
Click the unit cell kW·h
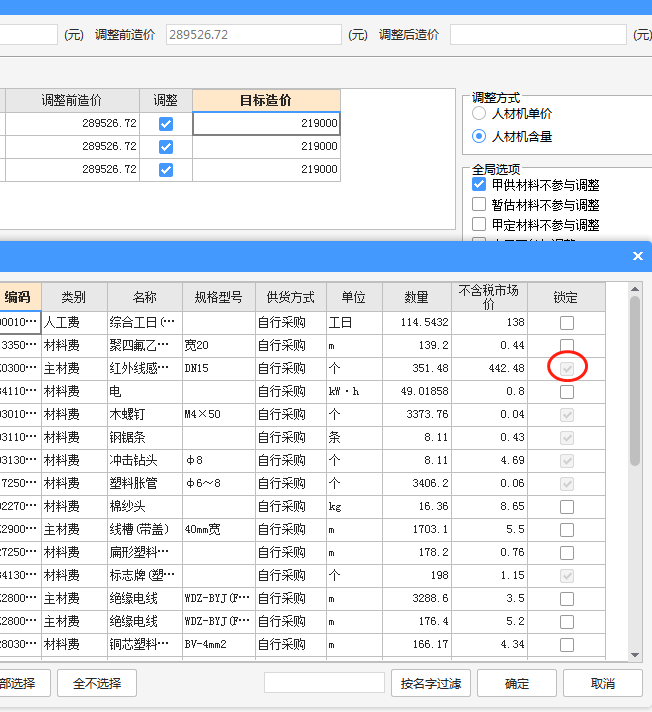(x=354, y=391)
